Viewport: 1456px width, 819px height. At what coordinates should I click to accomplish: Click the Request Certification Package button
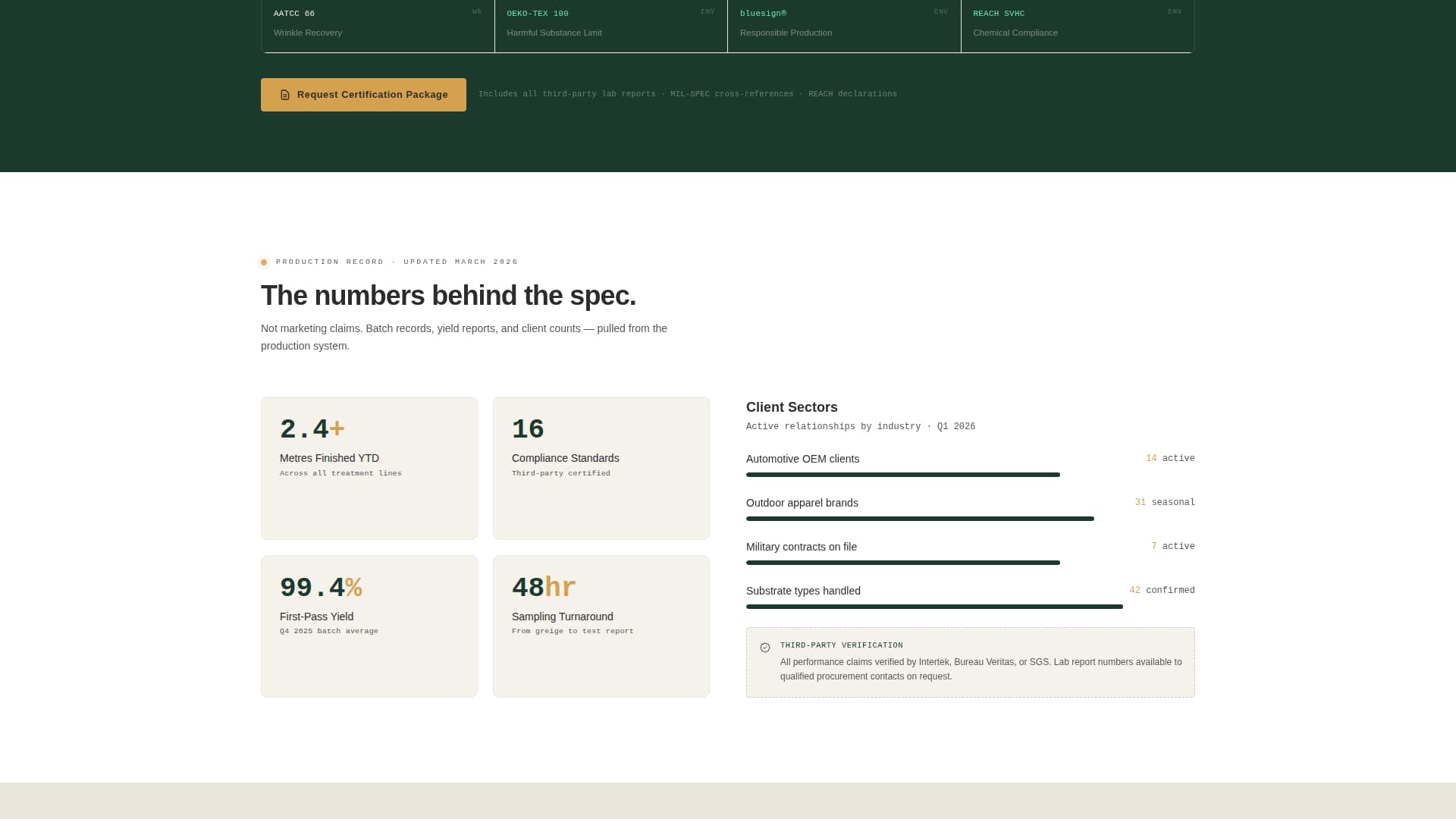363,95
